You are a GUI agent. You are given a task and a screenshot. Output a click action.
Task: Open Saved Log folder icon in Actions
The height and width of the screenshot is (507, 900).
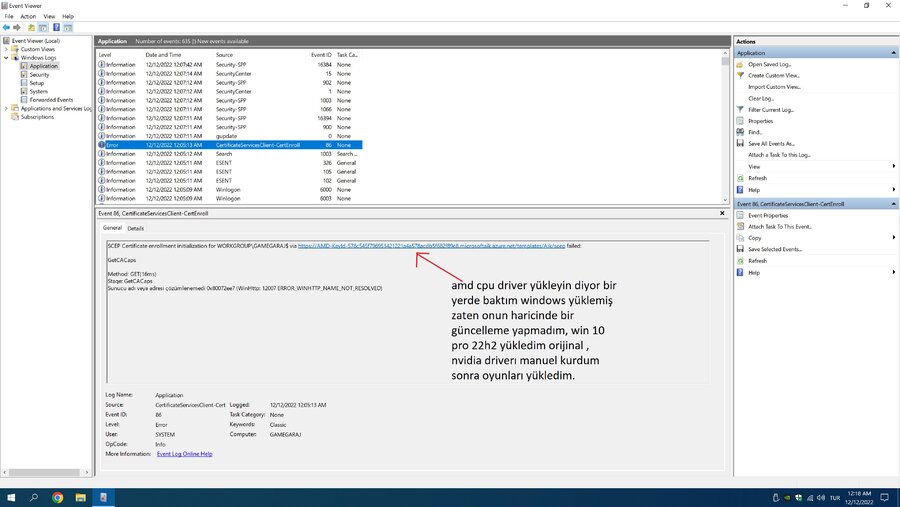pyautogui.click(x=741, y=64)
